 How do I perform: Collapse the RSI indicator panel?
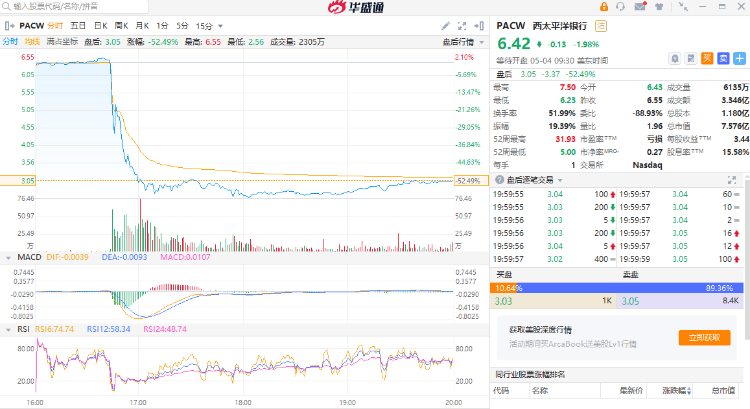tap(8, 330)
